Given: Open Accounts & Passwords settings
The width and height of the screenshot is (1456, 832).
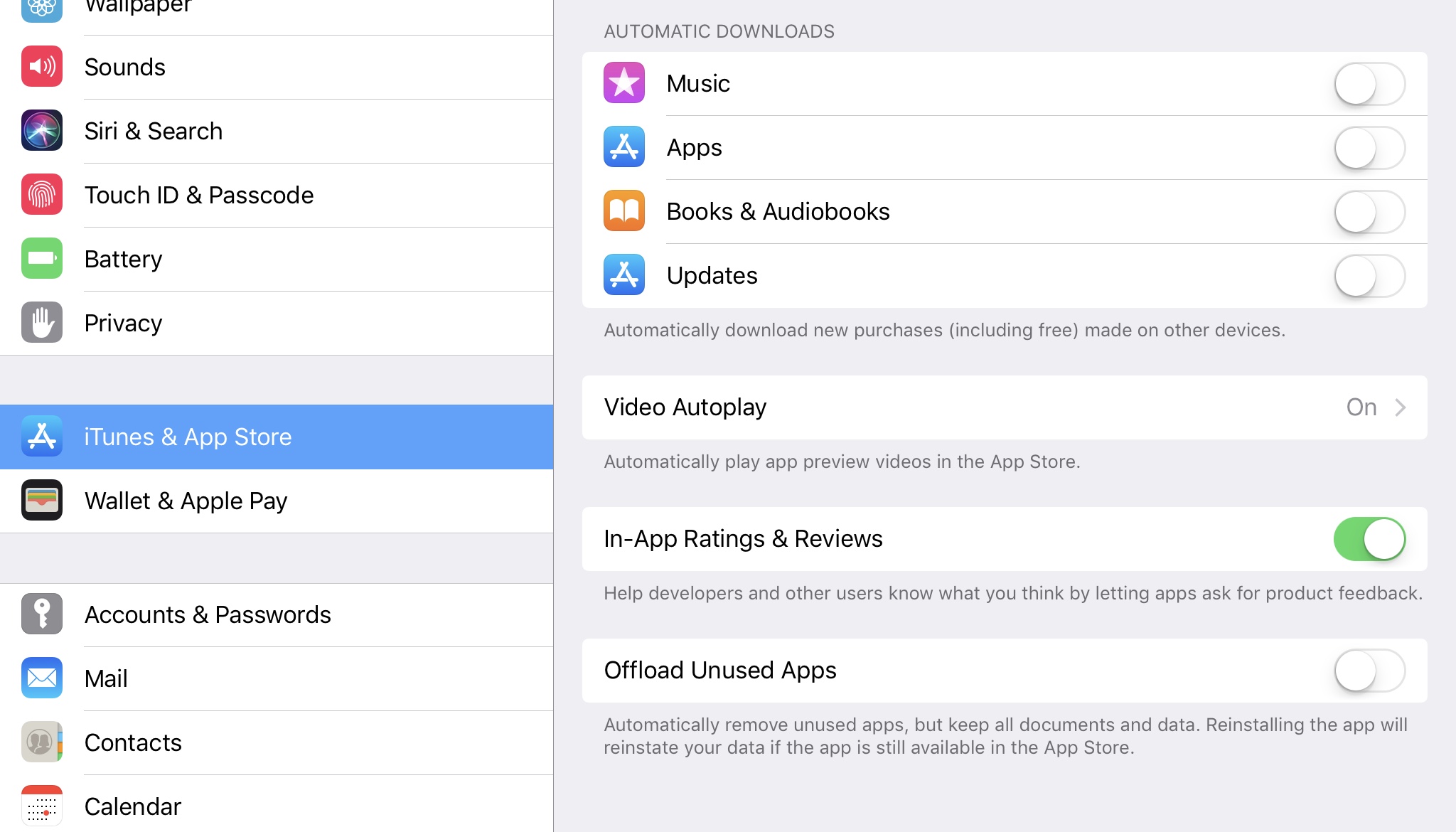Looking at the screenshot, I should tap(277, 614).
